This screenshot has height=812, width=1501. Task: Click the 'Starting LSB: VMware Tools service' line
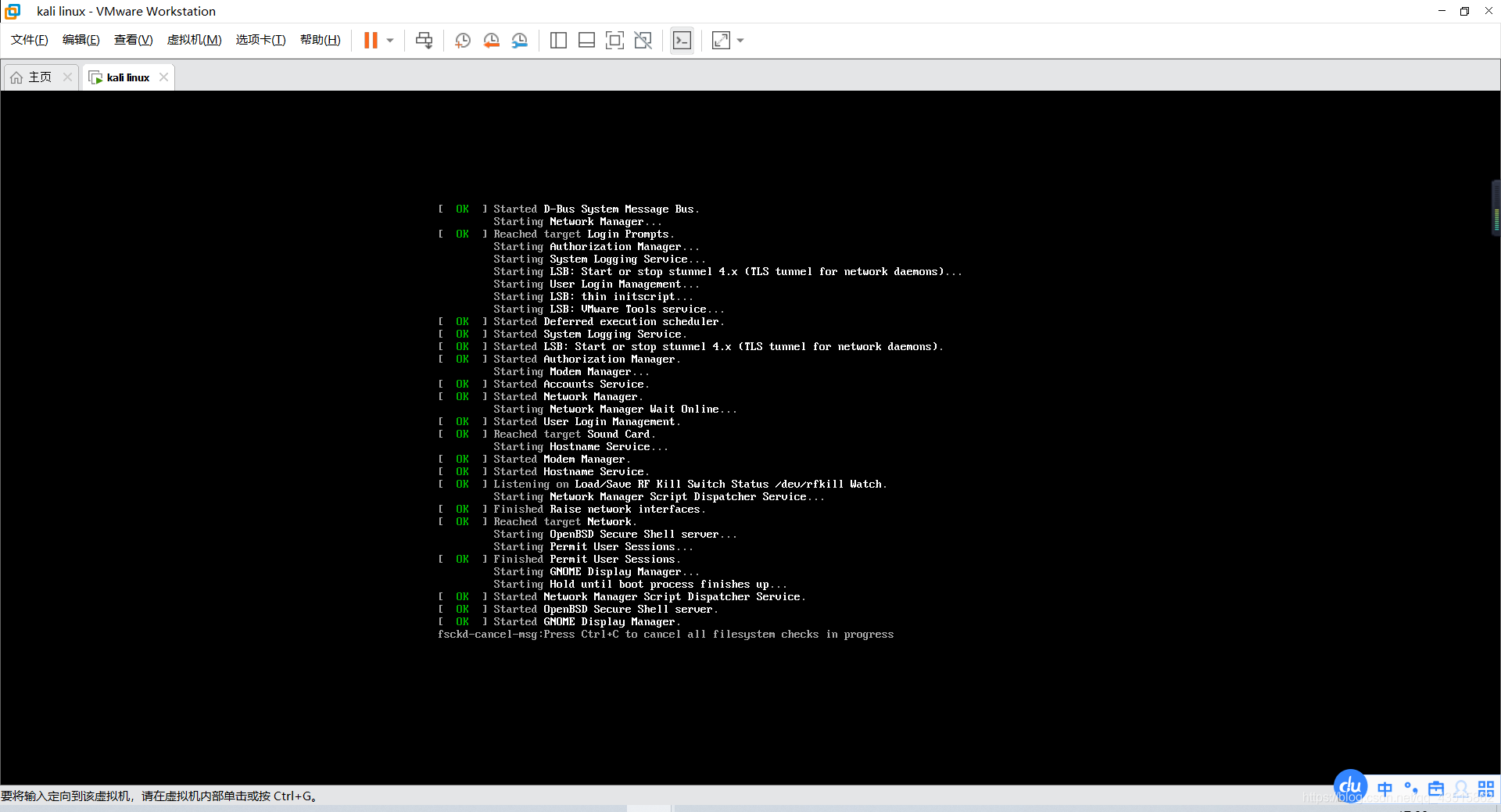(609, 309)
